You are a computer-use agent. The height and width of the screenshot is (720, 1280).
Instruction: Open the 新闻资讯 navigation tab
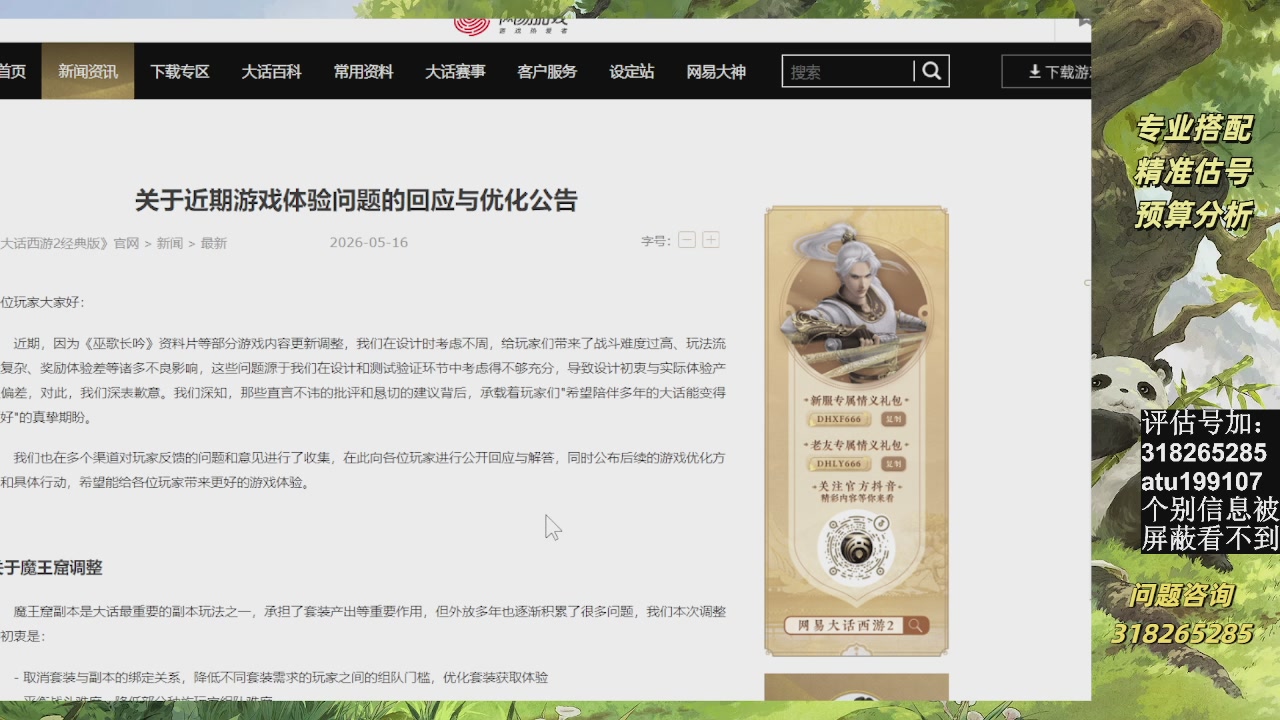click(88, 71)
